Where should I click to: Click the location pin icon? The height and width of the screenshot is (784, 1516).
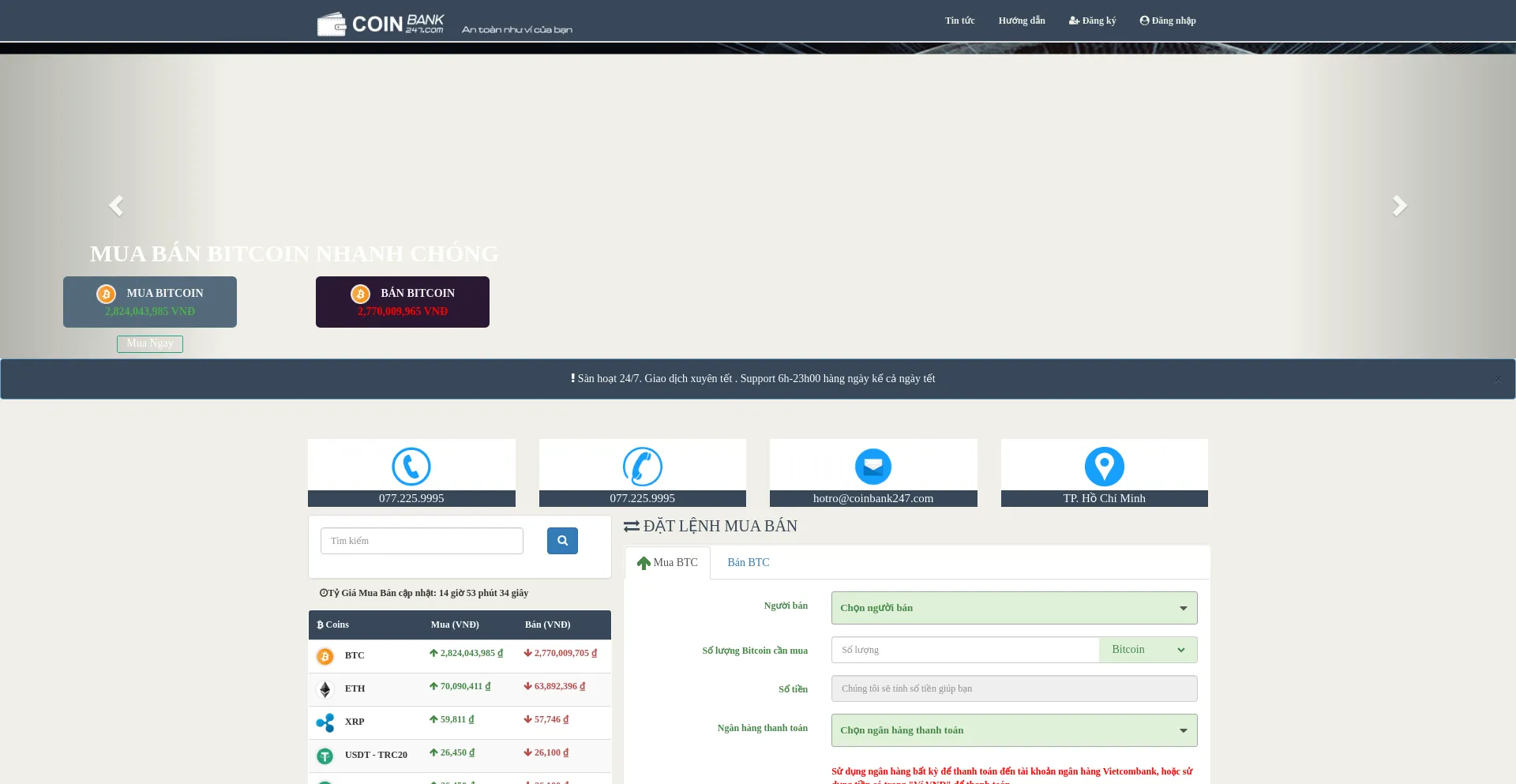click(x=1104, y=467)
